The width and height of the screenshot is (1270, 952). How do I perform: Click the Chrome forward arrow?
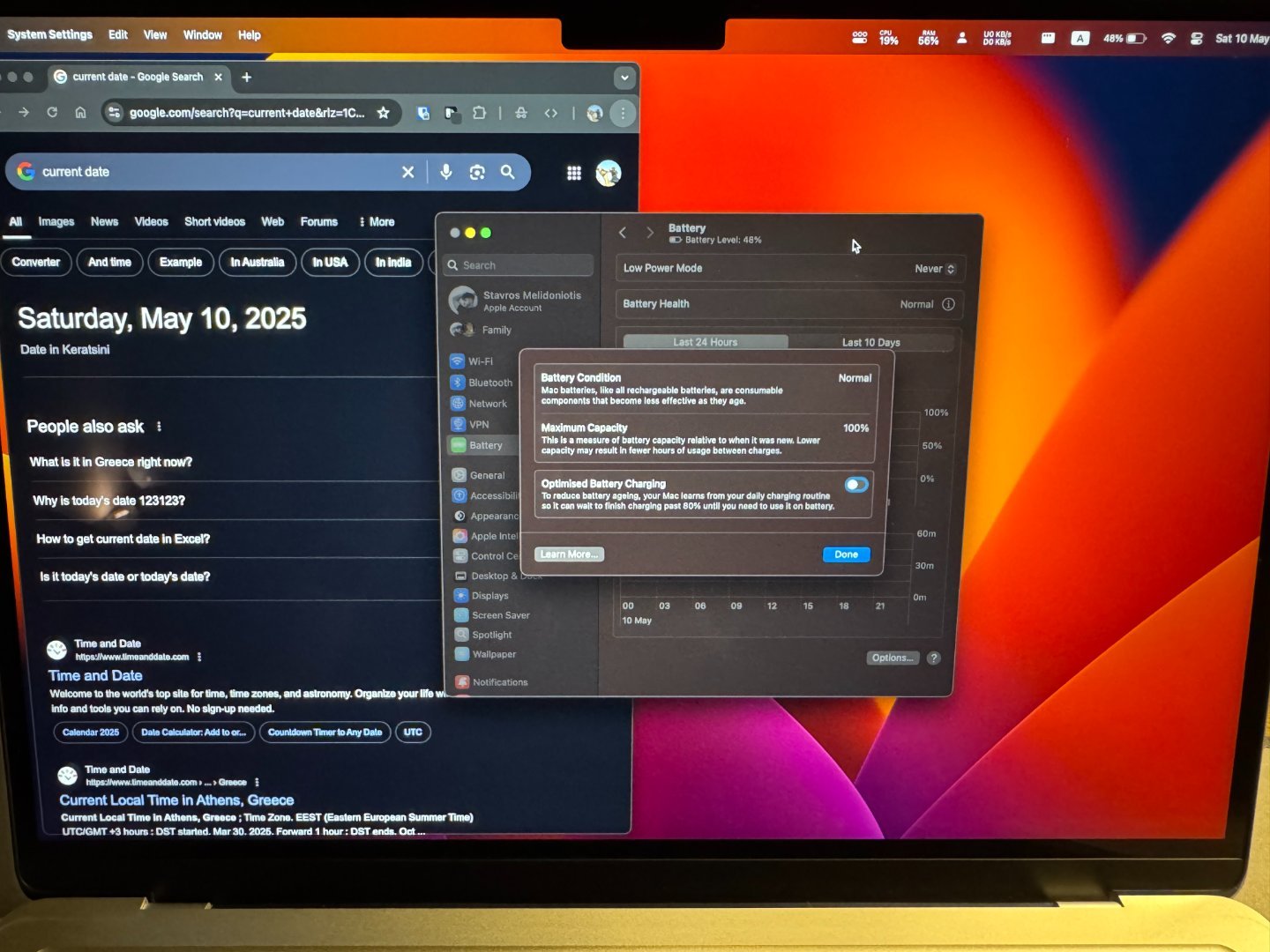tap(24, 112)
